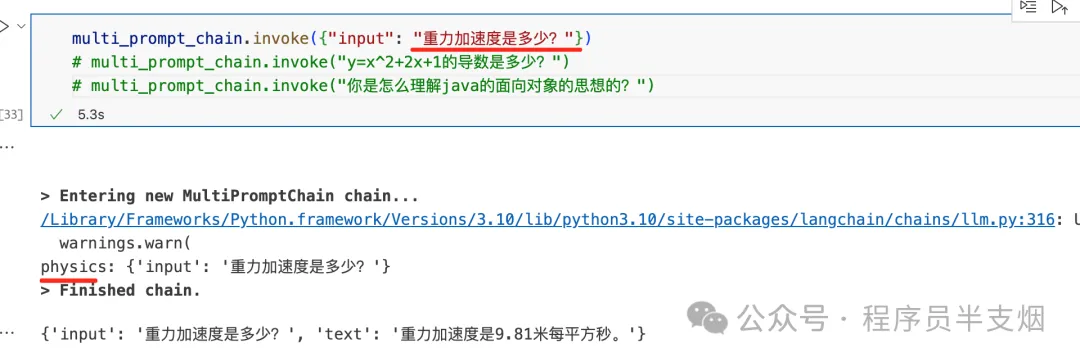The image size is (1080, 362).
Task: Open the llm.py:316 file path link
Action: pyautogui.click(x=548, y=220)
